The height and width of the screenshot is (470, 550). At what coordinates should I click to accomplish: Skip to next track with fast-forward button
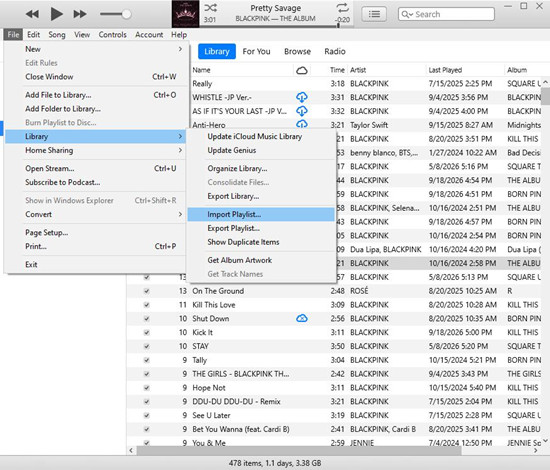[x=80, y=14]
